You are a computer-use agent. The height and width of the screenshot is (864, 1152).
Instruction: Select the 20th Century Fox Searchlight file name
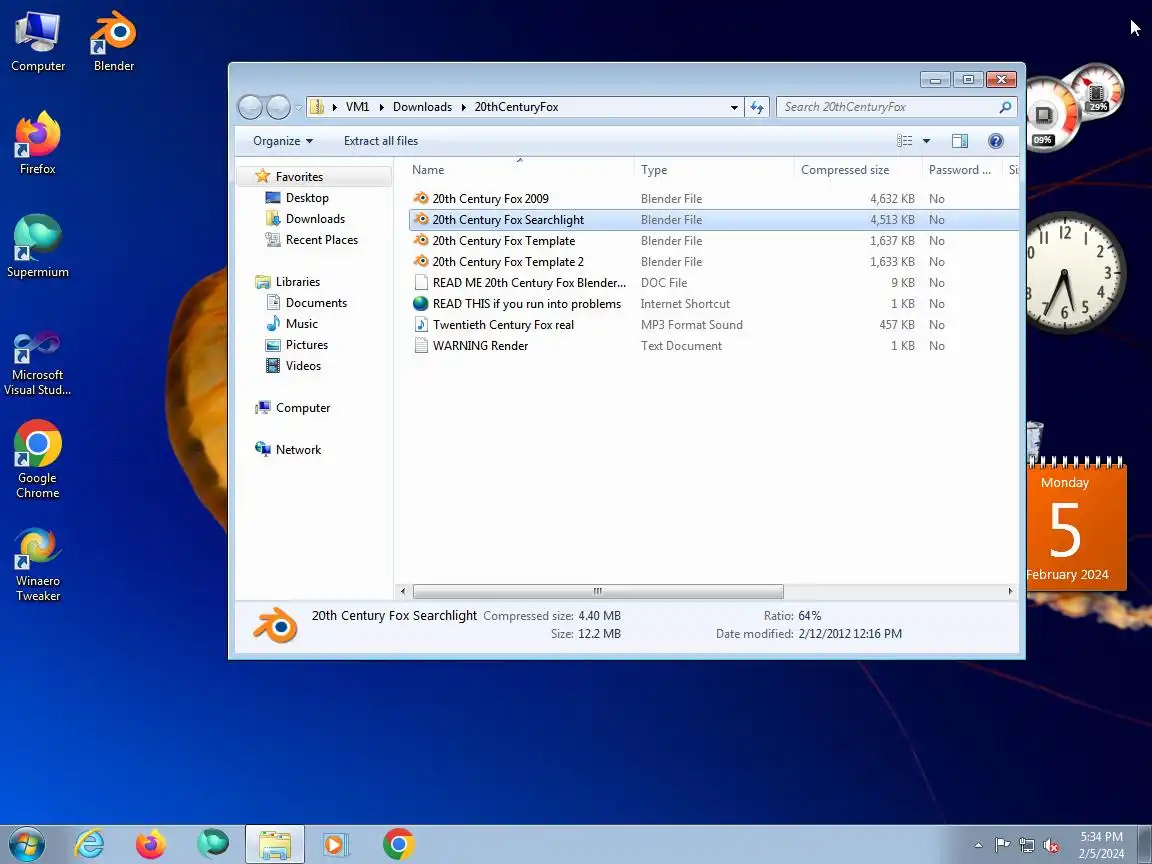pos(508,220)
